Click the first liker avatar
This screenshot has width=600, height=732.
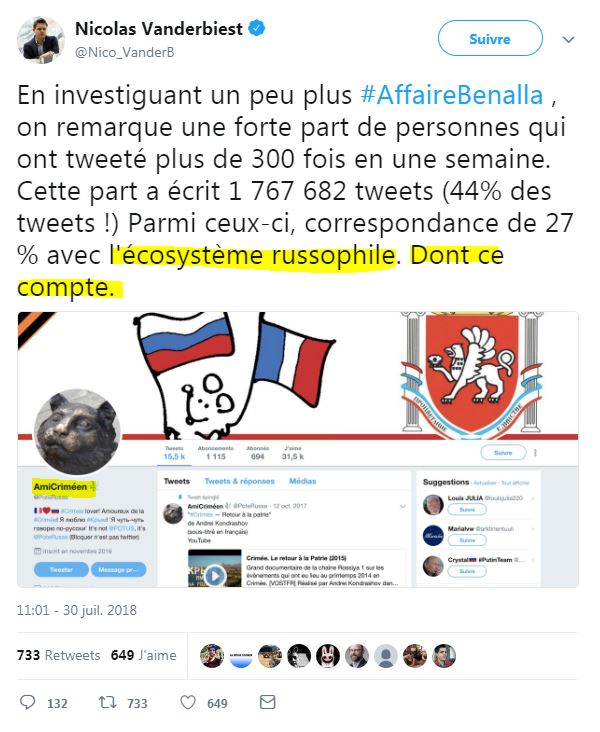click(x=212, y=655)
